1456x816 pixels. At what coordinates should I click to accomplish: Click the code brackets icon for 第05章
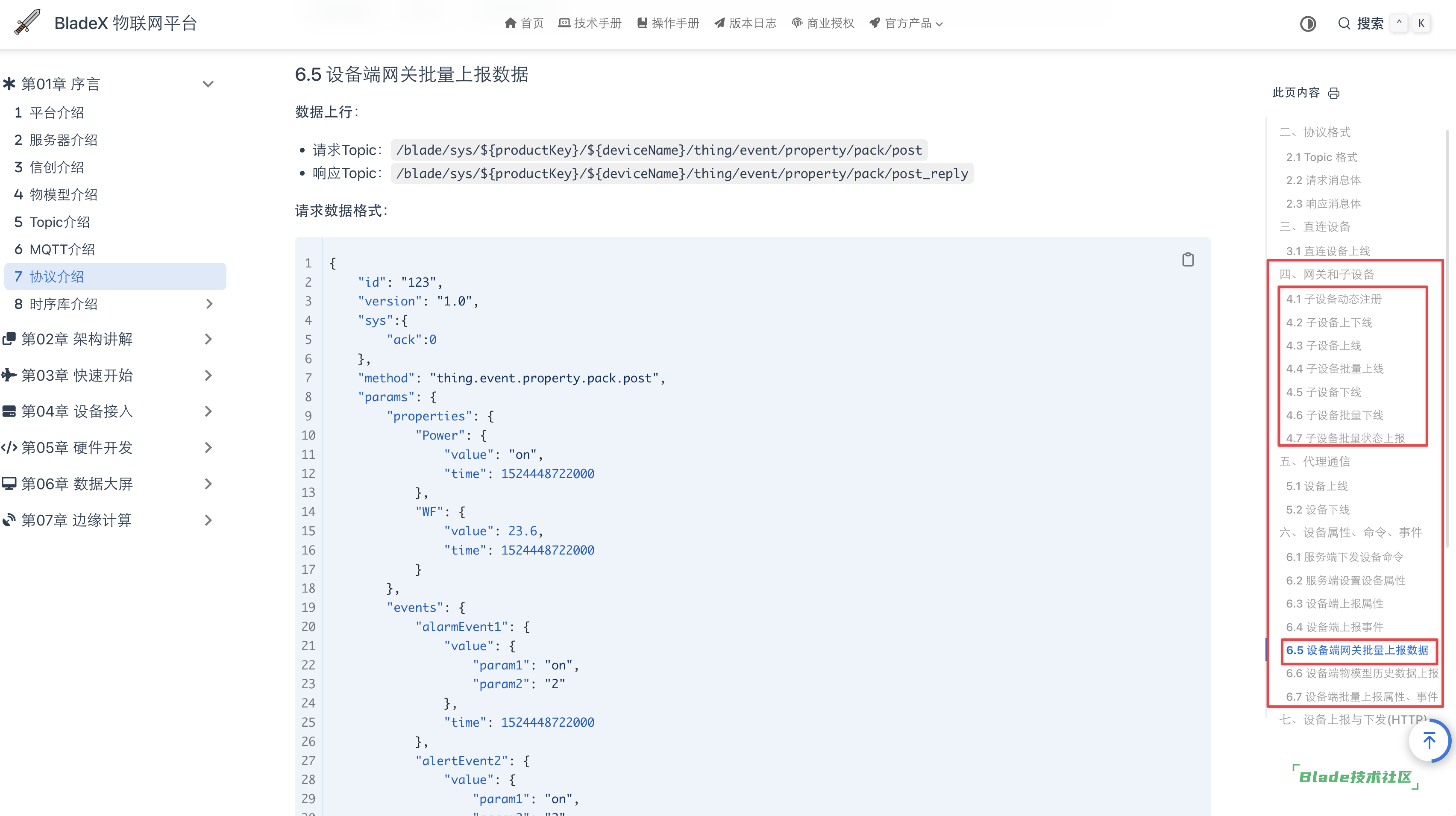pos(9,448)
